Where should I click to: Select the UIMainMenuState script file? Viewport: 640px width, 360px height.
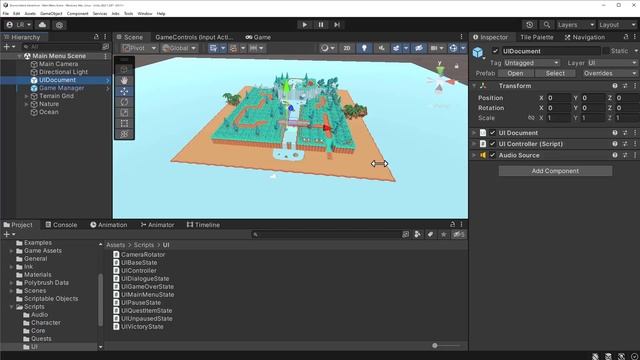147,295
